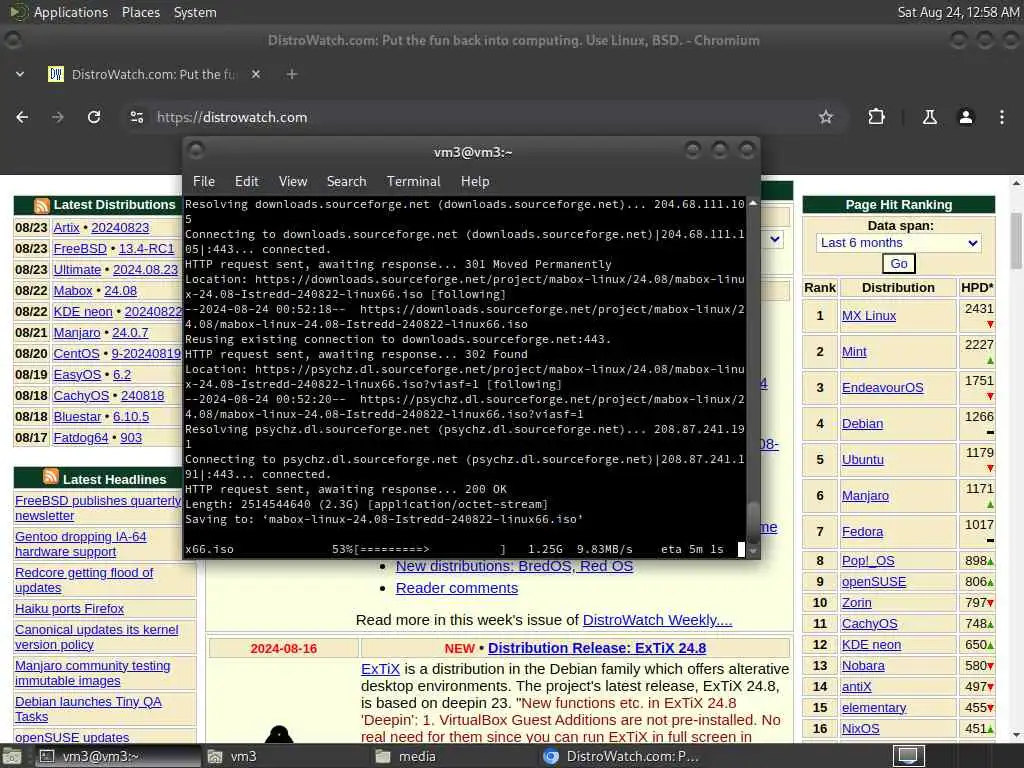Screen dimensions: 1024x768
Task: Open FreeBSD 13.4-RC1 version link
Action: coord(146,248)
